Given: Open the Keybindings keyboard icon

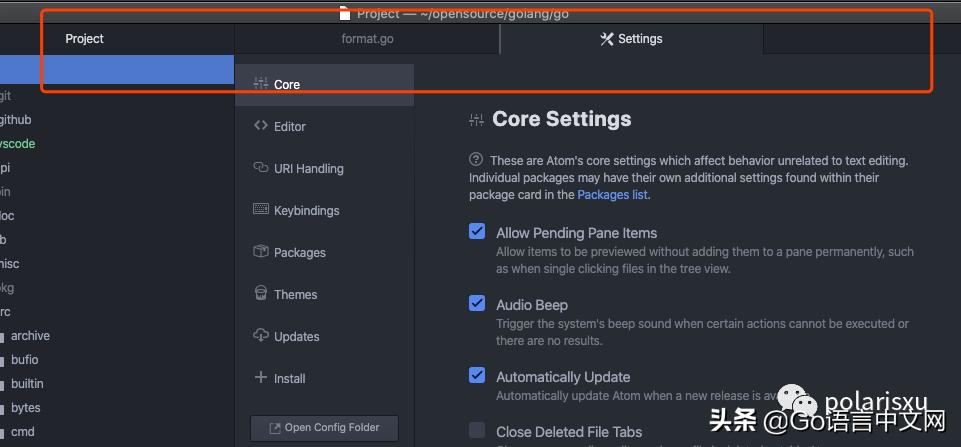Looking at the screenshot, I should point(261,210).
